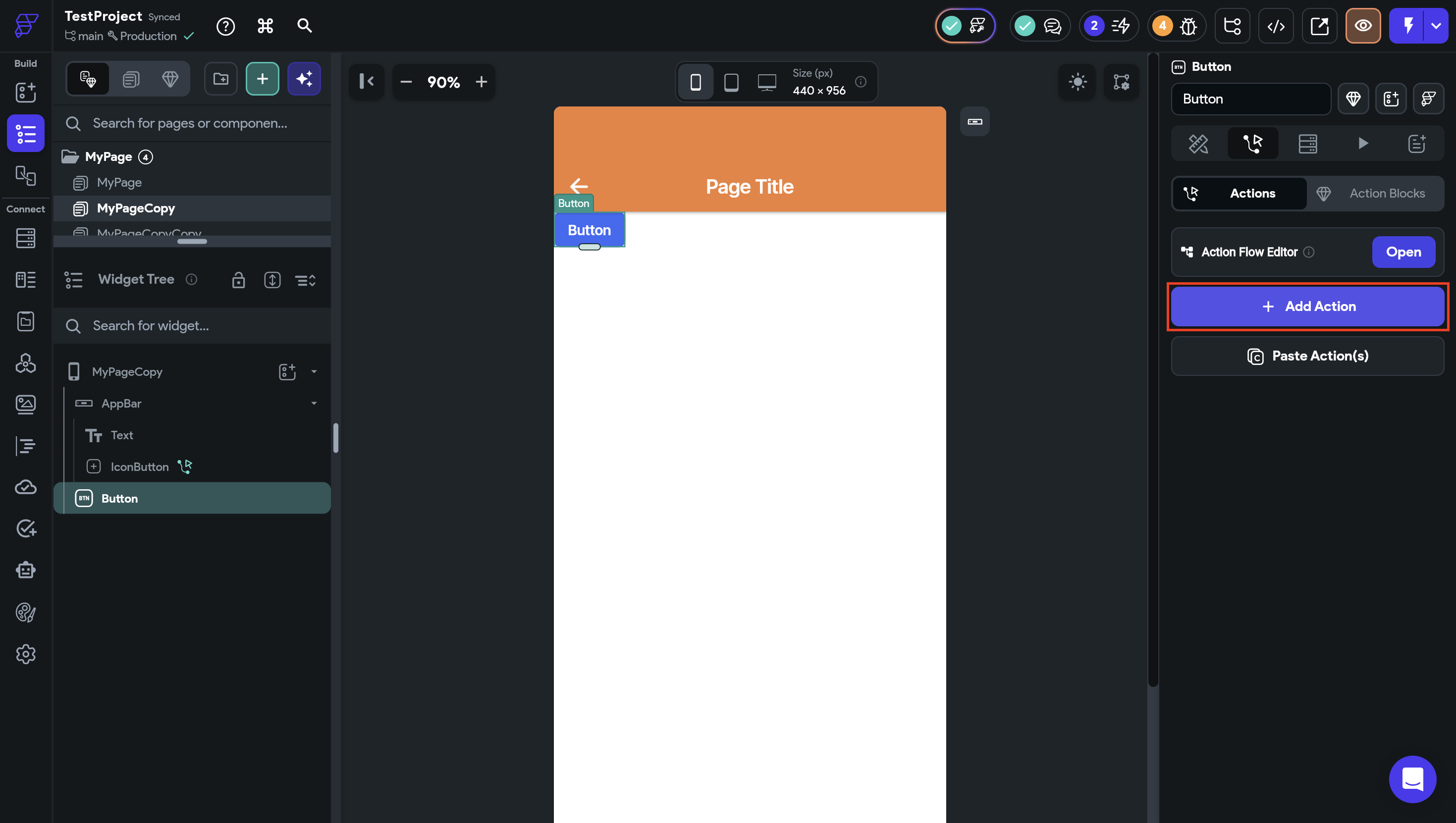Screen dimensions: 1456x823
Task: Click the canvas zoom in plus
Action: [481, 82]
